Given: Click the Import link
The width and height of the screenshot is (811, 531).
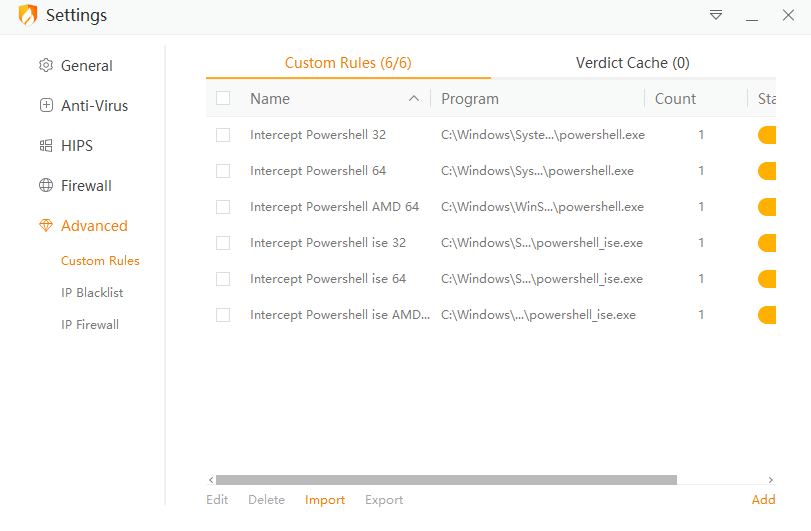Looking at the screenshot, I should click(325, 500).
